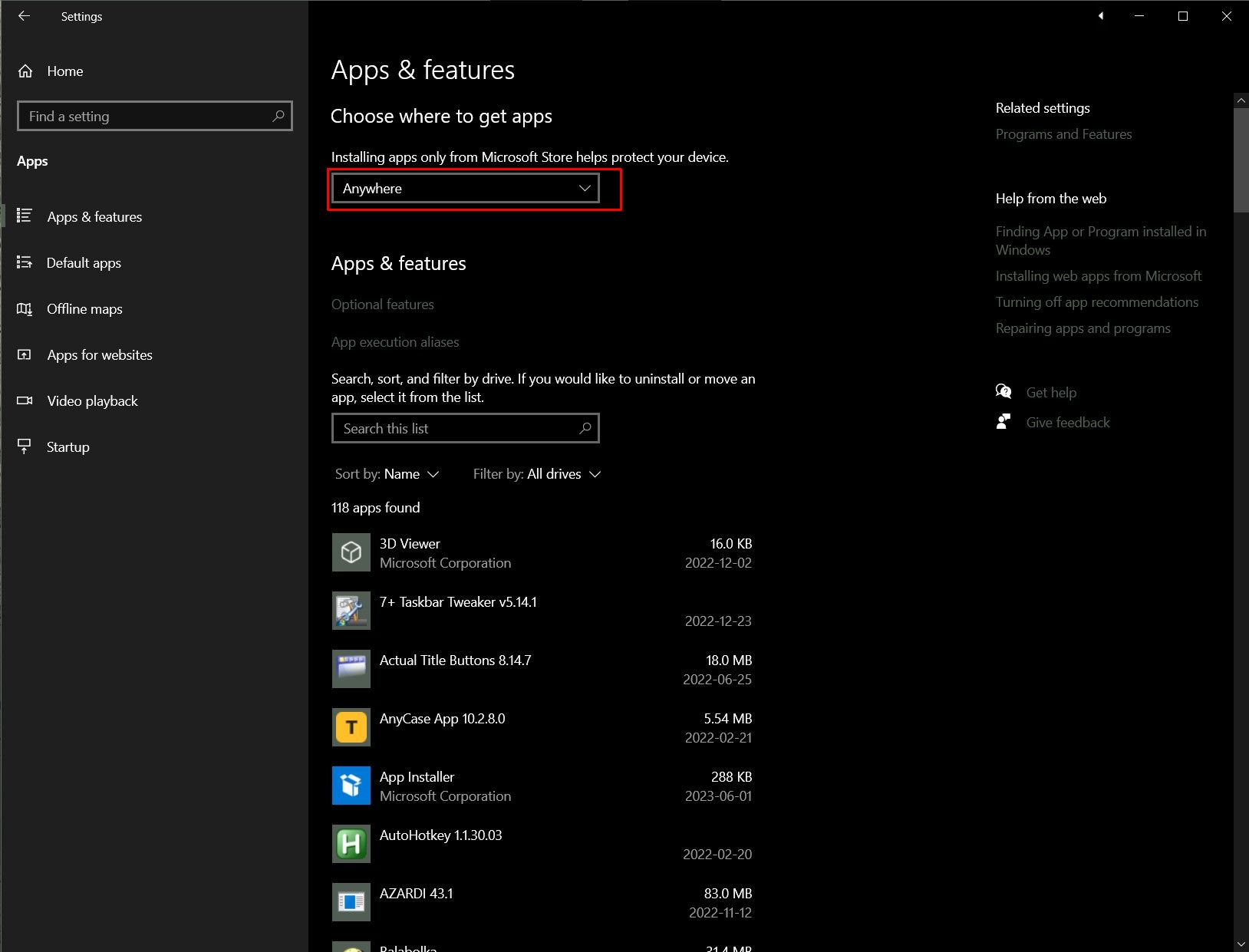Switch to Video playback settings
The height and width of the screenshot is (952, 1249).
coord(92,401)
